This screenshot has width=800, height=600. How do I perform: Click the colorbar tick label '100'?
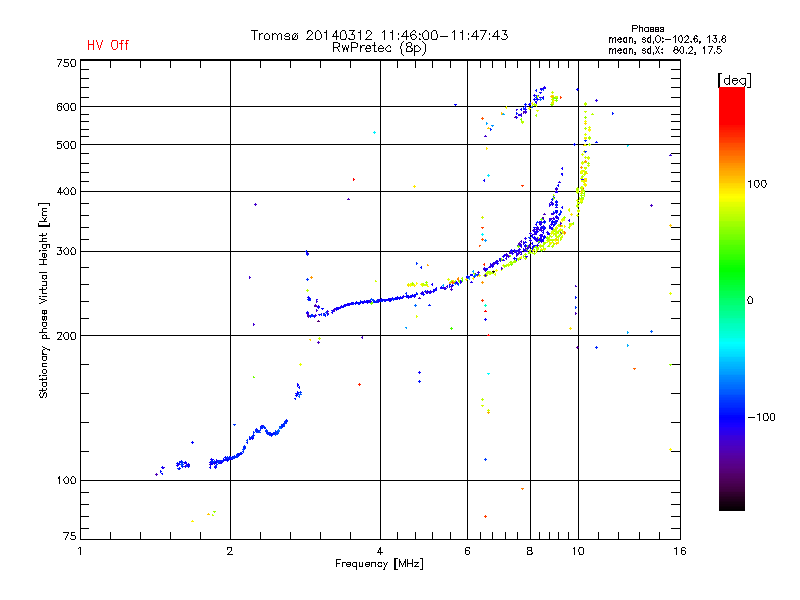click(x=757, y=184)
